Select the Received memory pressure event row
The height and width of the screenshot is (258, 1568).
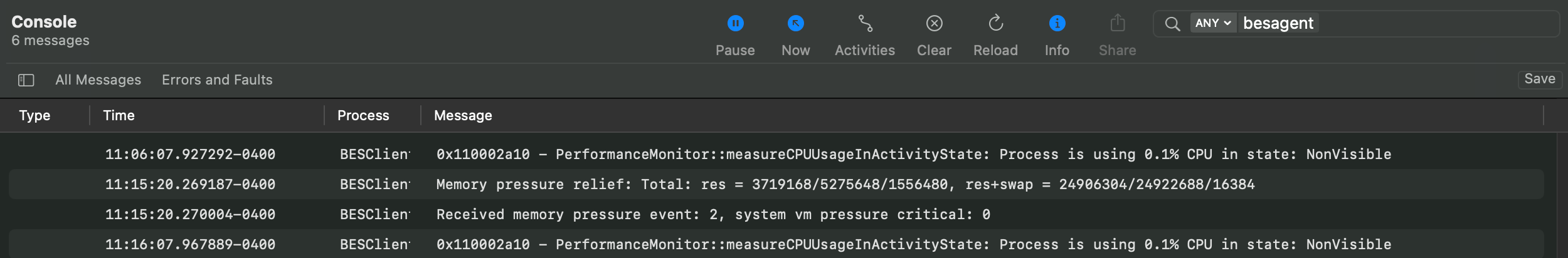point(776,214)
